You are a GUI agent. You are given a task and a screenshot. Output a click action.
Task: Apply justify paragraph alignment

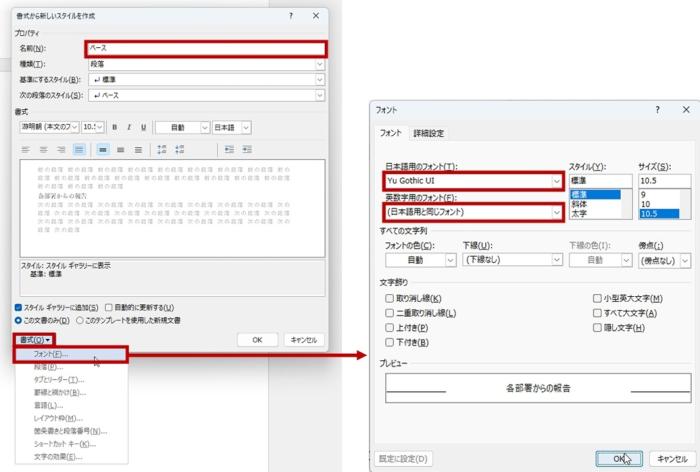[79, 149]
